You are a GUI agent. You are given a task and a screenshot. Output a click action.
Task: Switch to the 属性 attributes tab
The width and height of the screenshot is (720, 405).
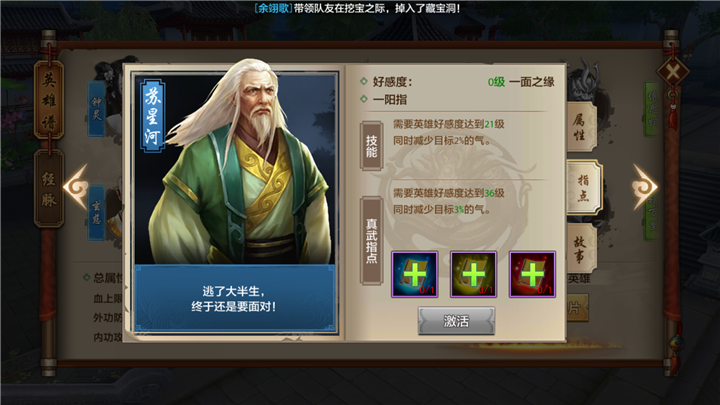coord(581,127)
